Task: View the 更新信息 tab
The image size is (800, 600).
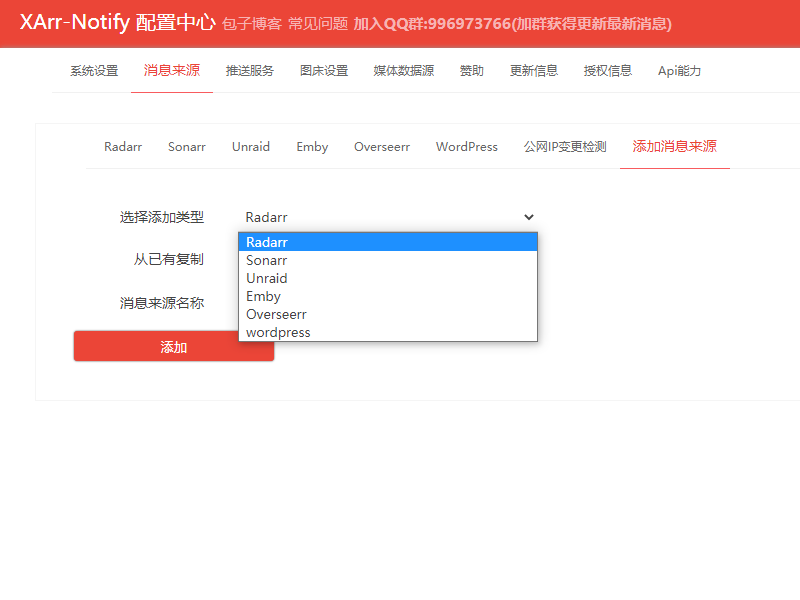Action: [533, 71]
